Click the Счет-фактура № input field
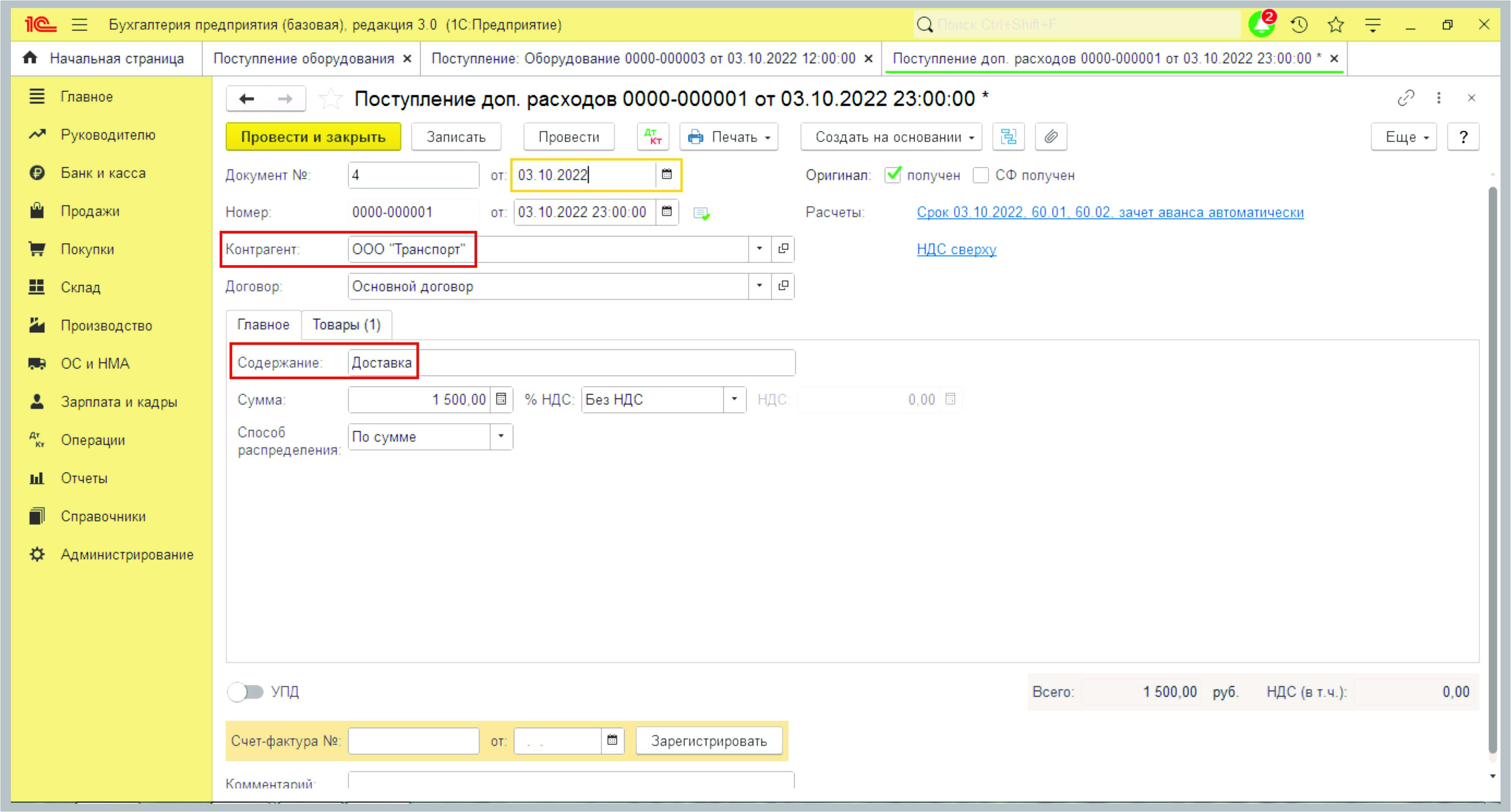 (414, 740)
